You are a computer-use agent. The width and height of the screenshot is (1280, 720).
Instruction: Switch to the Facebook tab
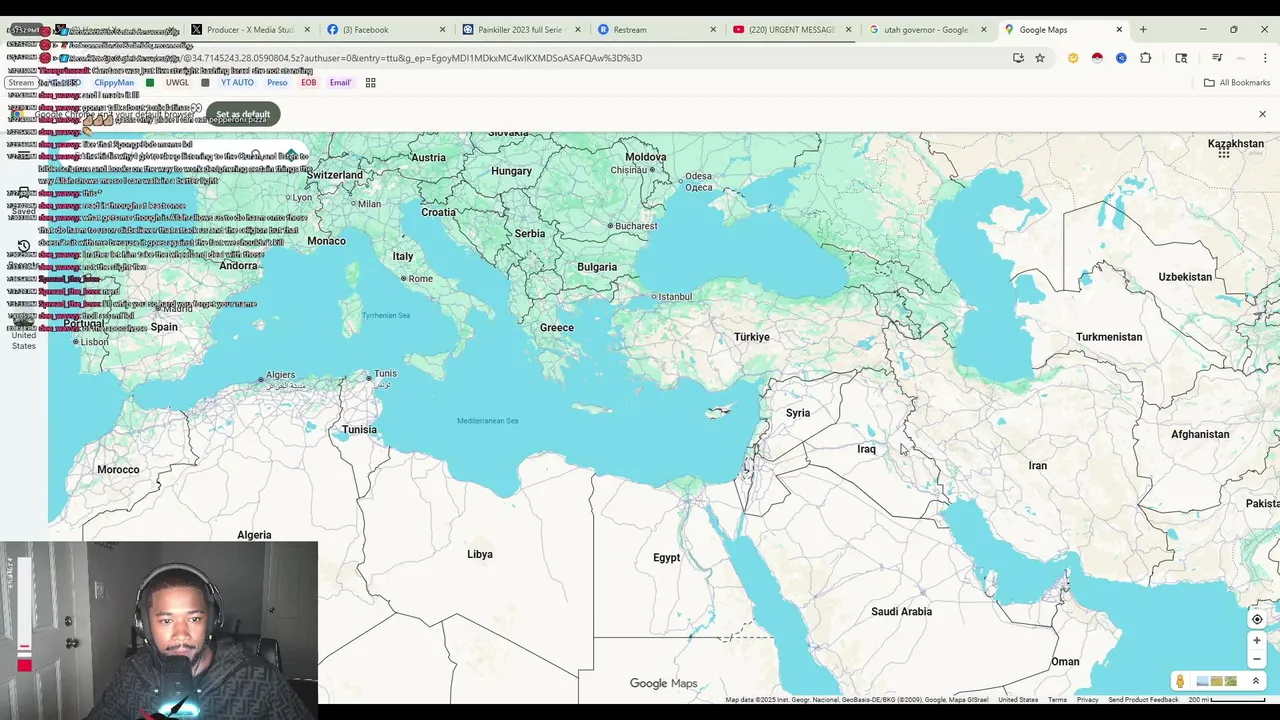386,30
